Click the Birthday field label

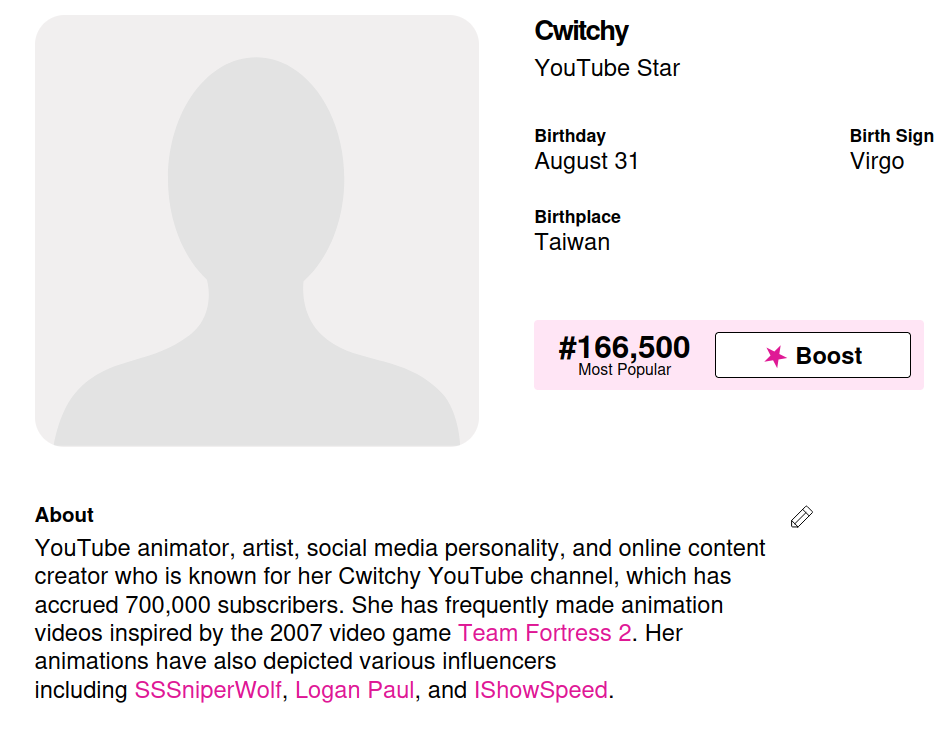[570, 136]
